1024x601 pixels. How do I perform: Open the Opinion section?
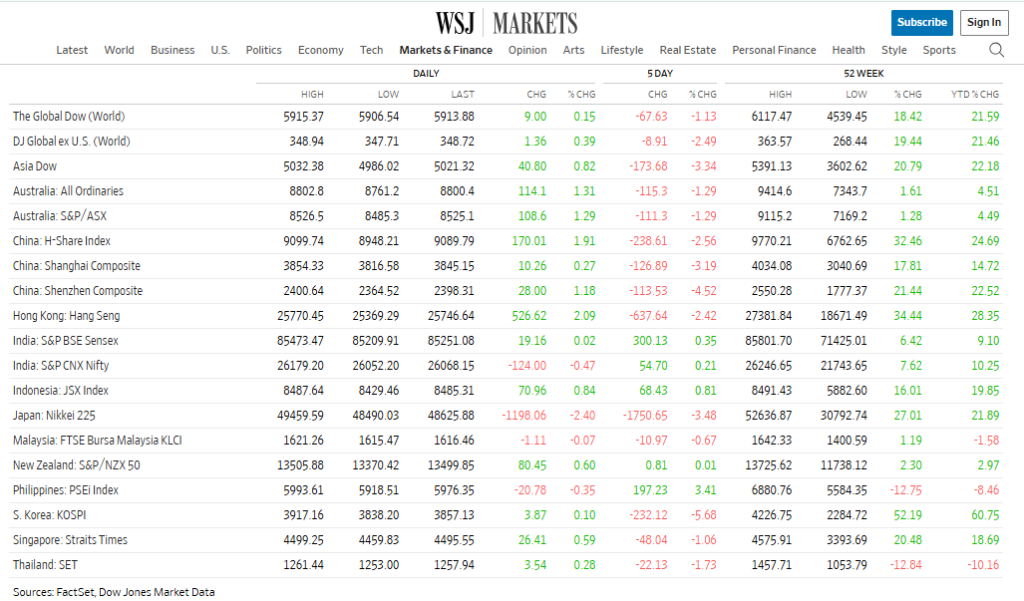click(527, 49)
